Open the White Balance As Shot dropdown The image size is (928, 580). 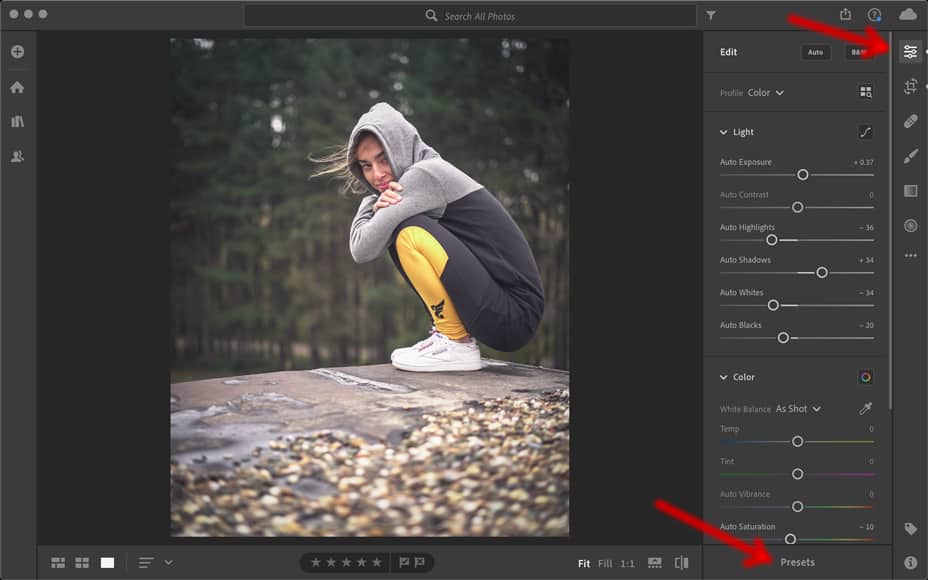pos(798,409)
